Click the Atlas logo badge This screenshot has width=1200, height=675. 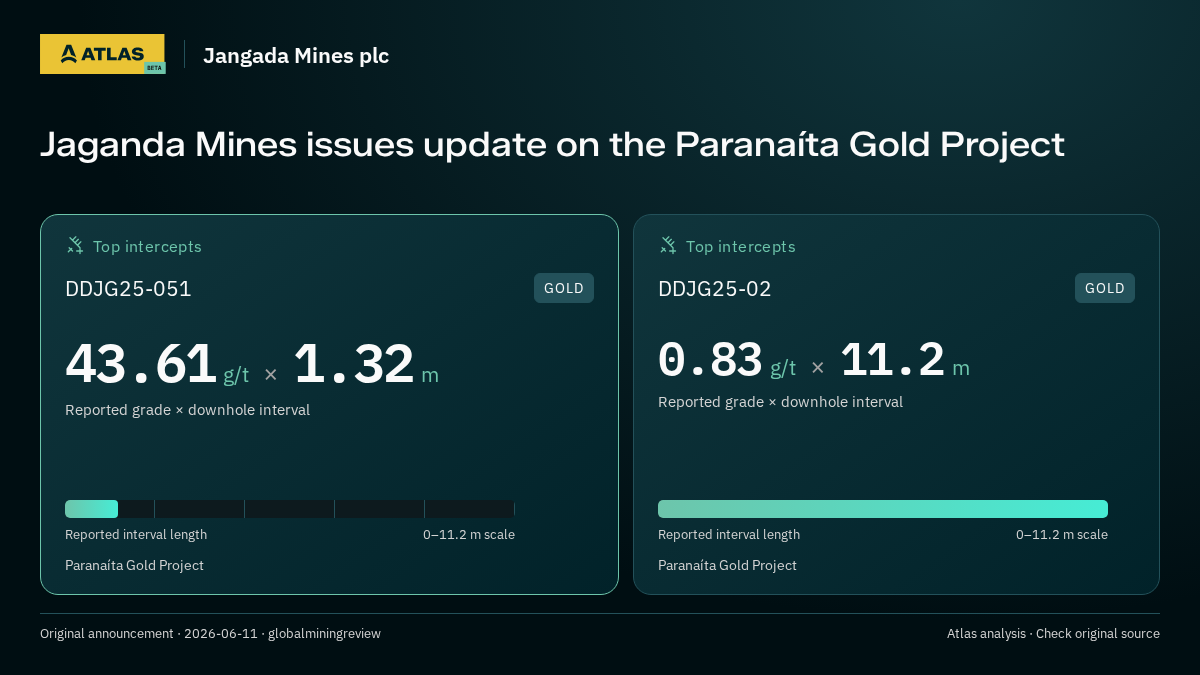coord(102,54)
